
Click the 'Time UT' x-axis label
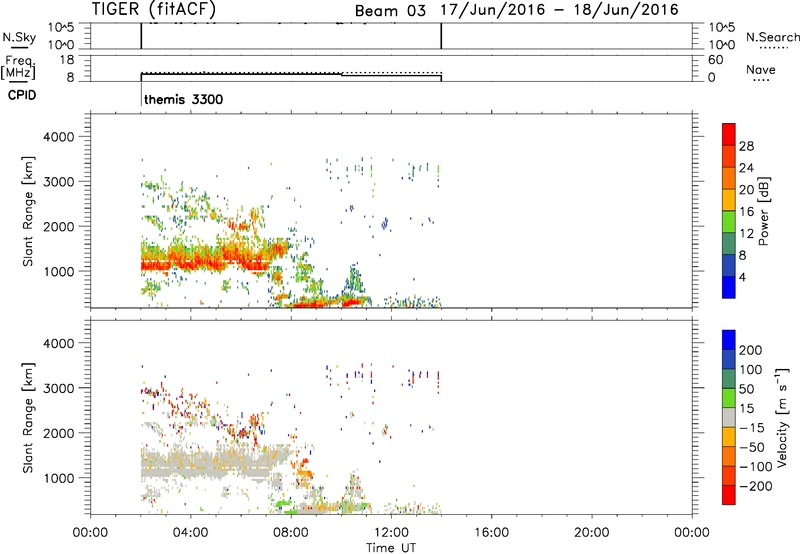click(x=391, y=548)
